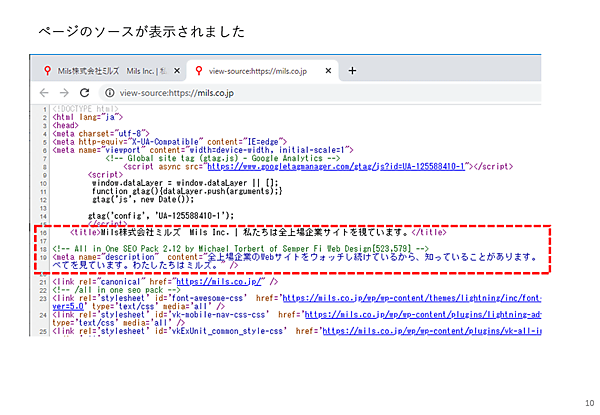600x415 pixels.
Task: Select the view-source:https://mils.co.jp tab
Action: click(262, 71)
